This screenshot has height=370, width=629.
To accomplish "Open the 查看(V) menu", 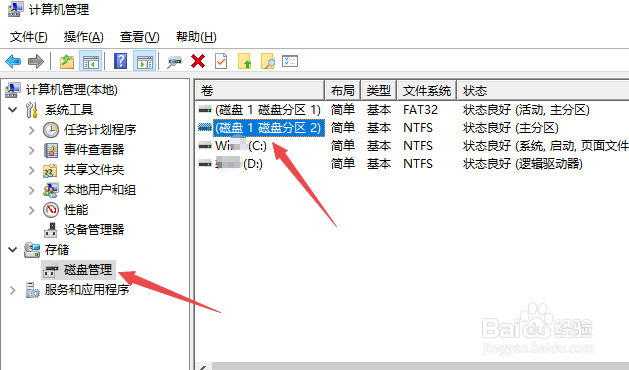I will [140, 37].
